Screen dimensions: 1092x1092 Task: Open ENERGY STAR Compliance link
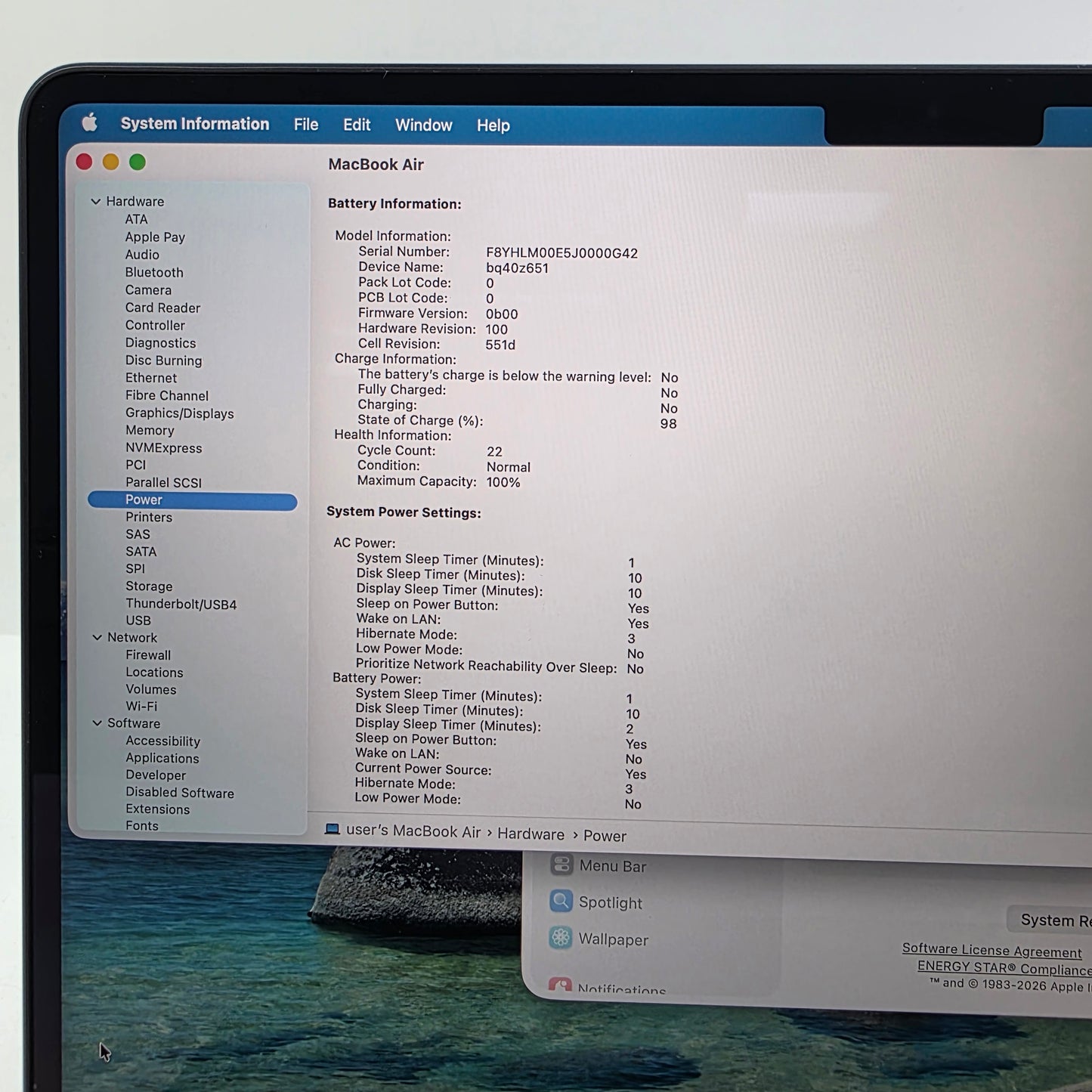[x=1004, y=968]
